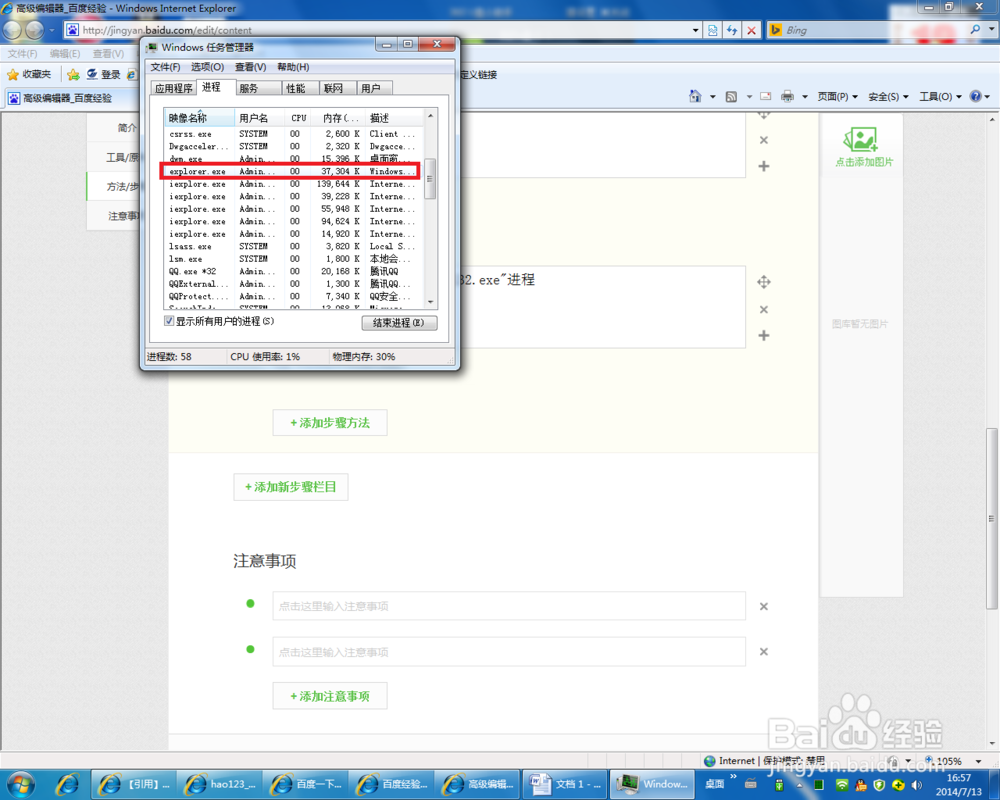Screen dimensions: 1000x800
Task: Click 结束进程(E) button
Action: [399, 323]
